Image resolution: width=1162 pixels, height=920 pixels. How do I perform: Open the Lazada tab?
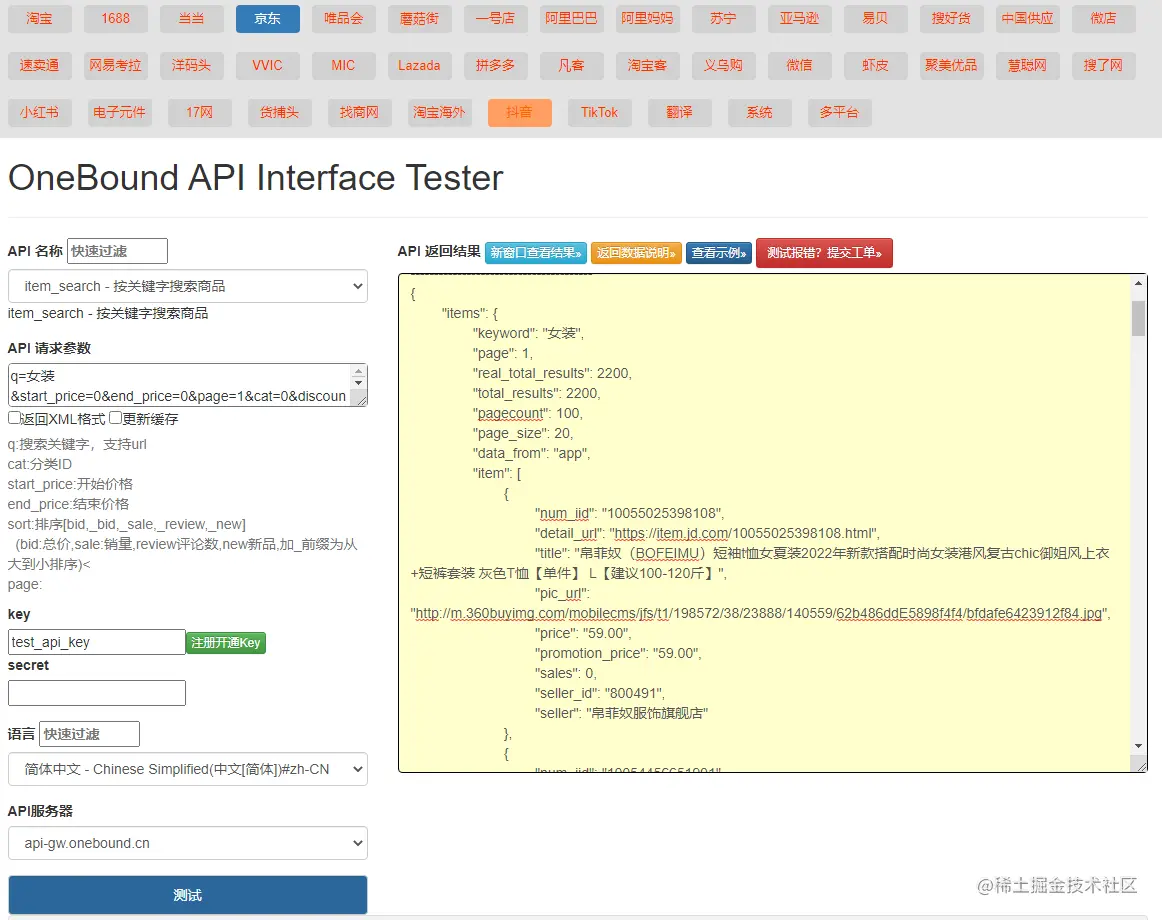coord(419,65)
